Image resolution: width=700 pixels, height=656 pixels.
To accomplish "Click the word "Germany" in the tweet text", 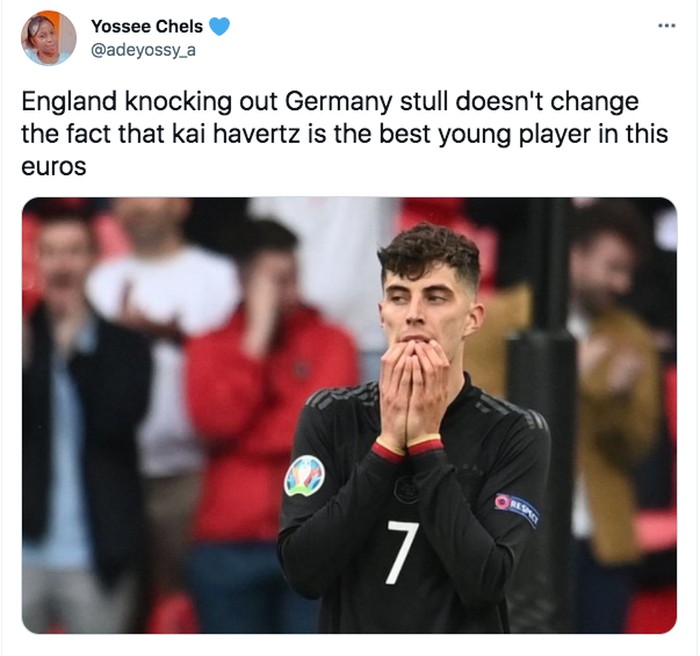I will (x=338, y=101).
